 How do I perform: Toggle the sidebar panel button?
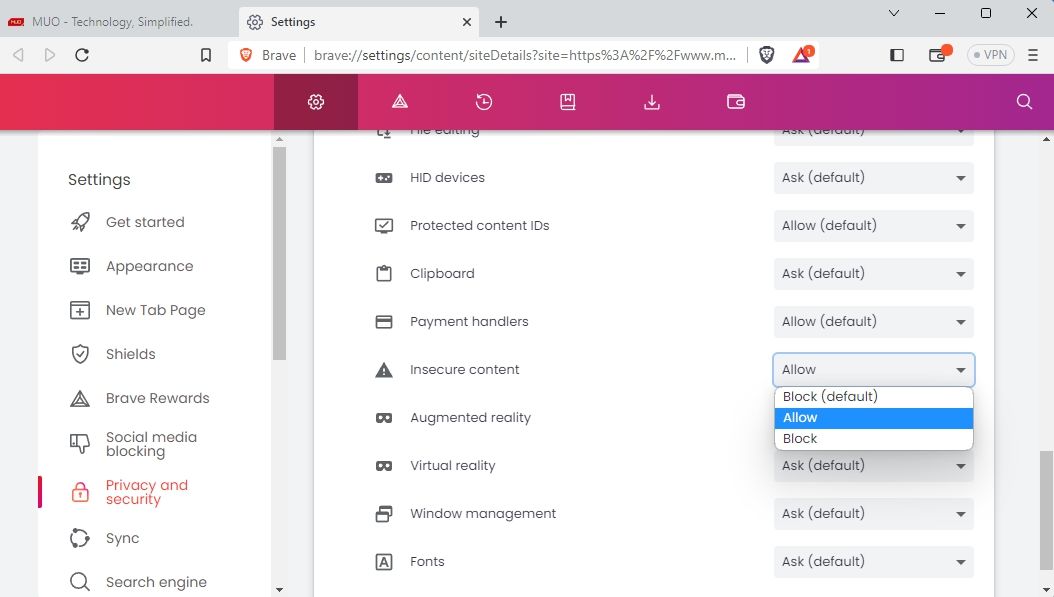897,55
